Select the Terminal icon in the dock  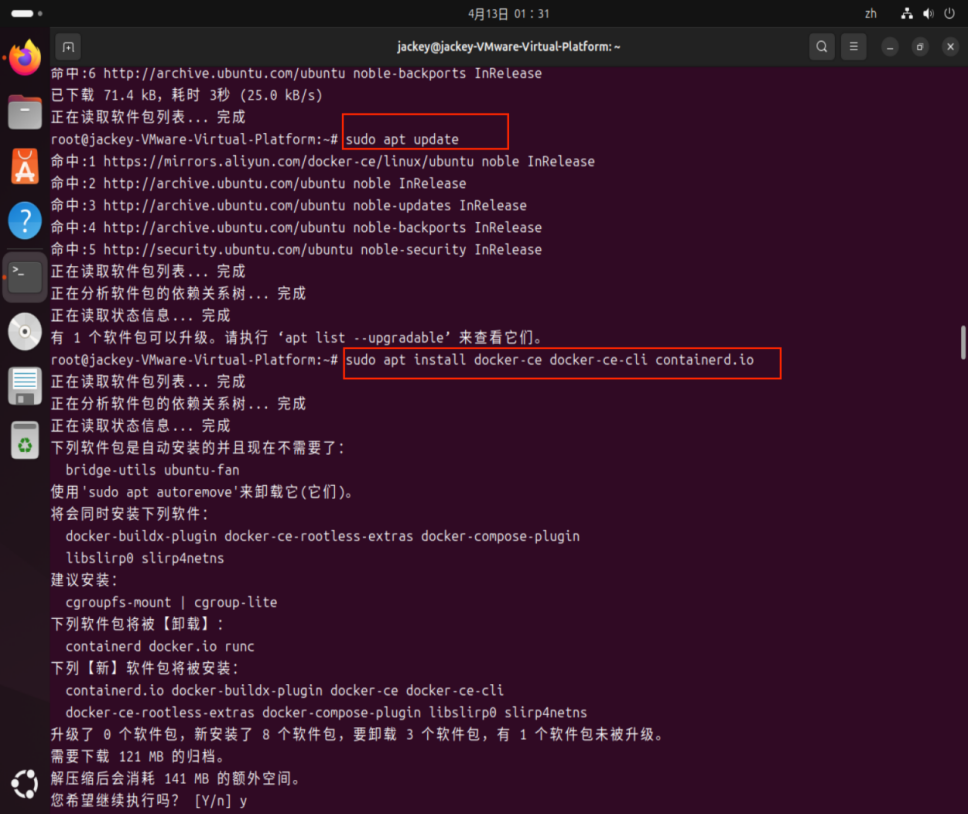(x=25, y=276)
